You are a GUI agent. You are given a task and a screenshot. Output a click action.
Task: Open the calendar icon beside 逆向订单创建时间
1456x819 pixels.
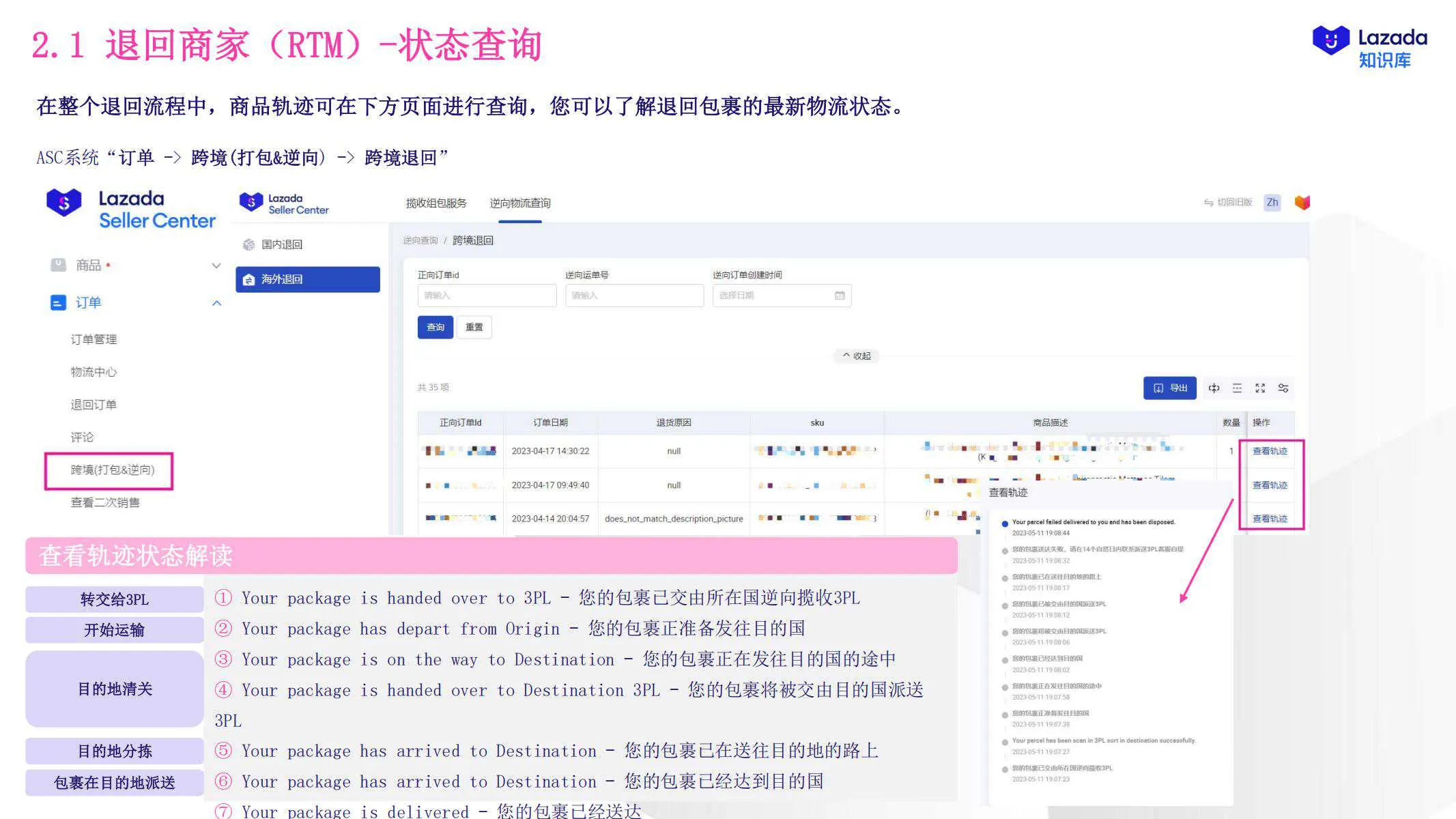click(842, 296)
